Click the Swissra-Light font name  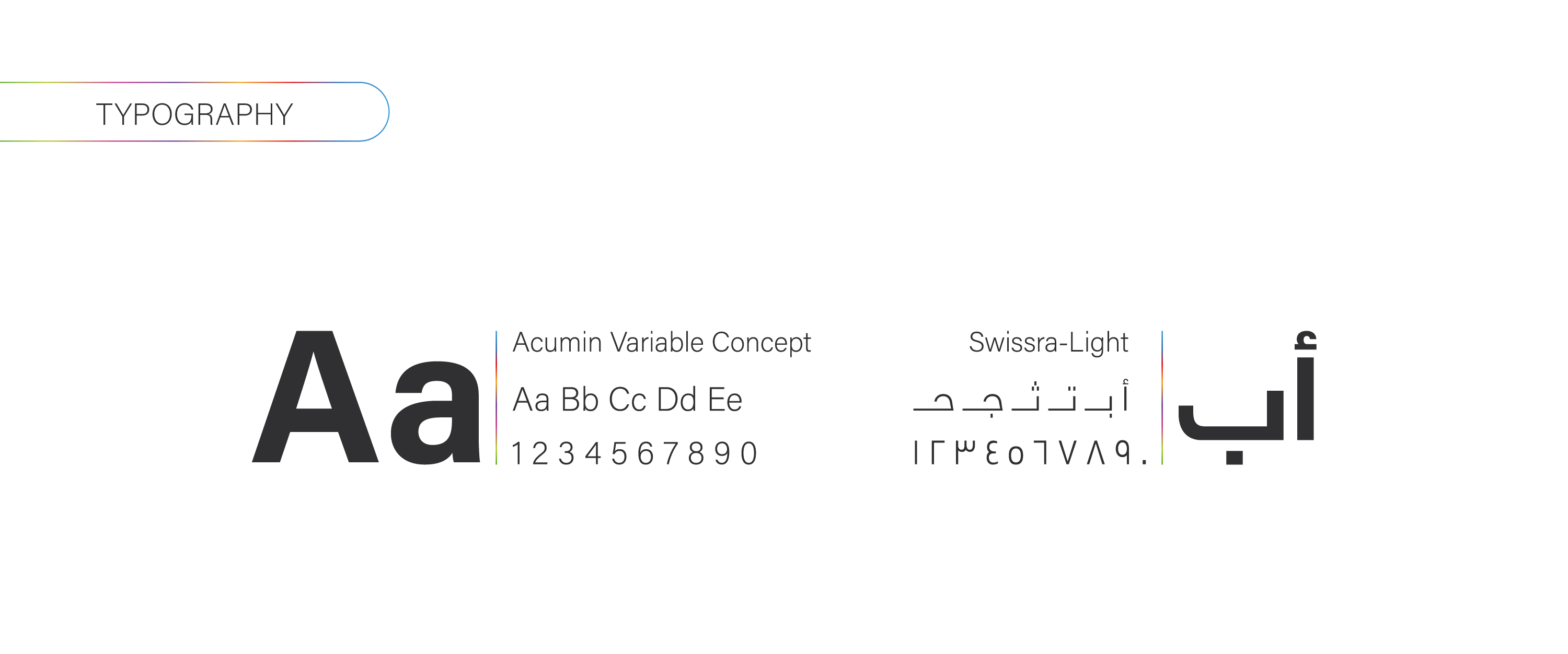pyautogui.click(x=1048, y=343)
